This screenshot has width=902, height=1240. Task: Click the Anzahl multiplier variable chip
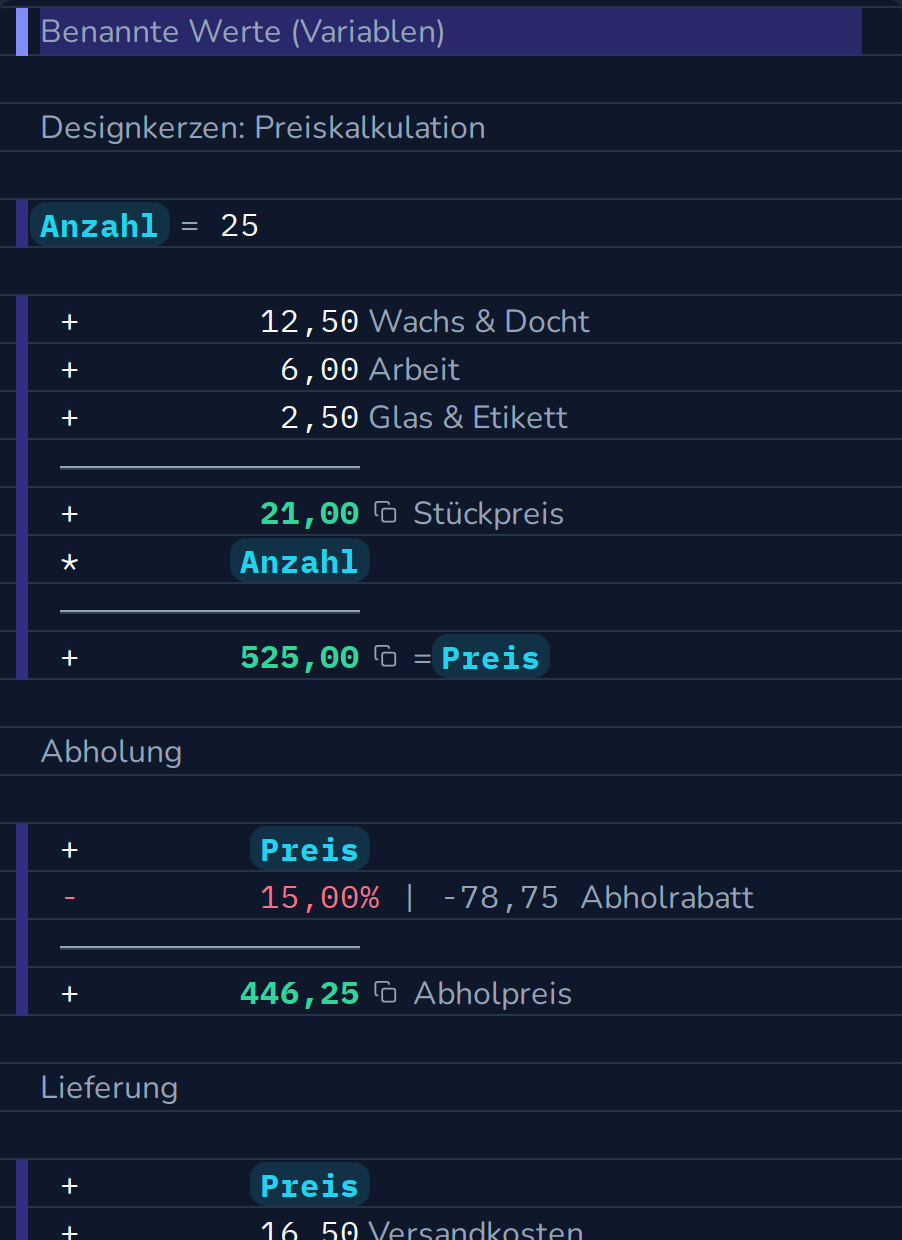click(x=300, y=561)
